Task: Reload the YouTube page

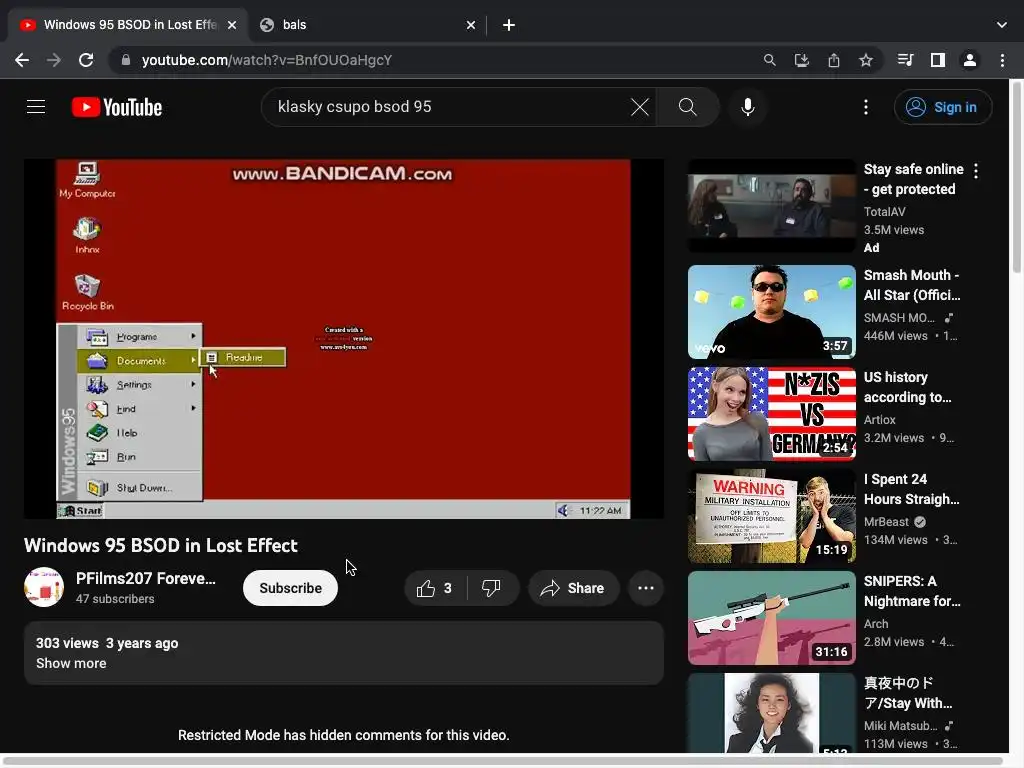Action: point(86,60)
